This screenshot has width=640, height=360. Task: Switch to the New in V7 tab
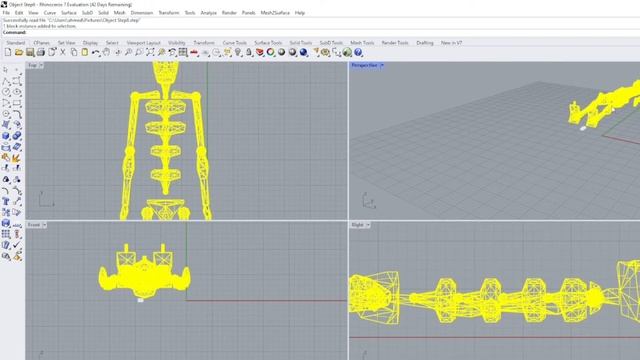(451, 43)
